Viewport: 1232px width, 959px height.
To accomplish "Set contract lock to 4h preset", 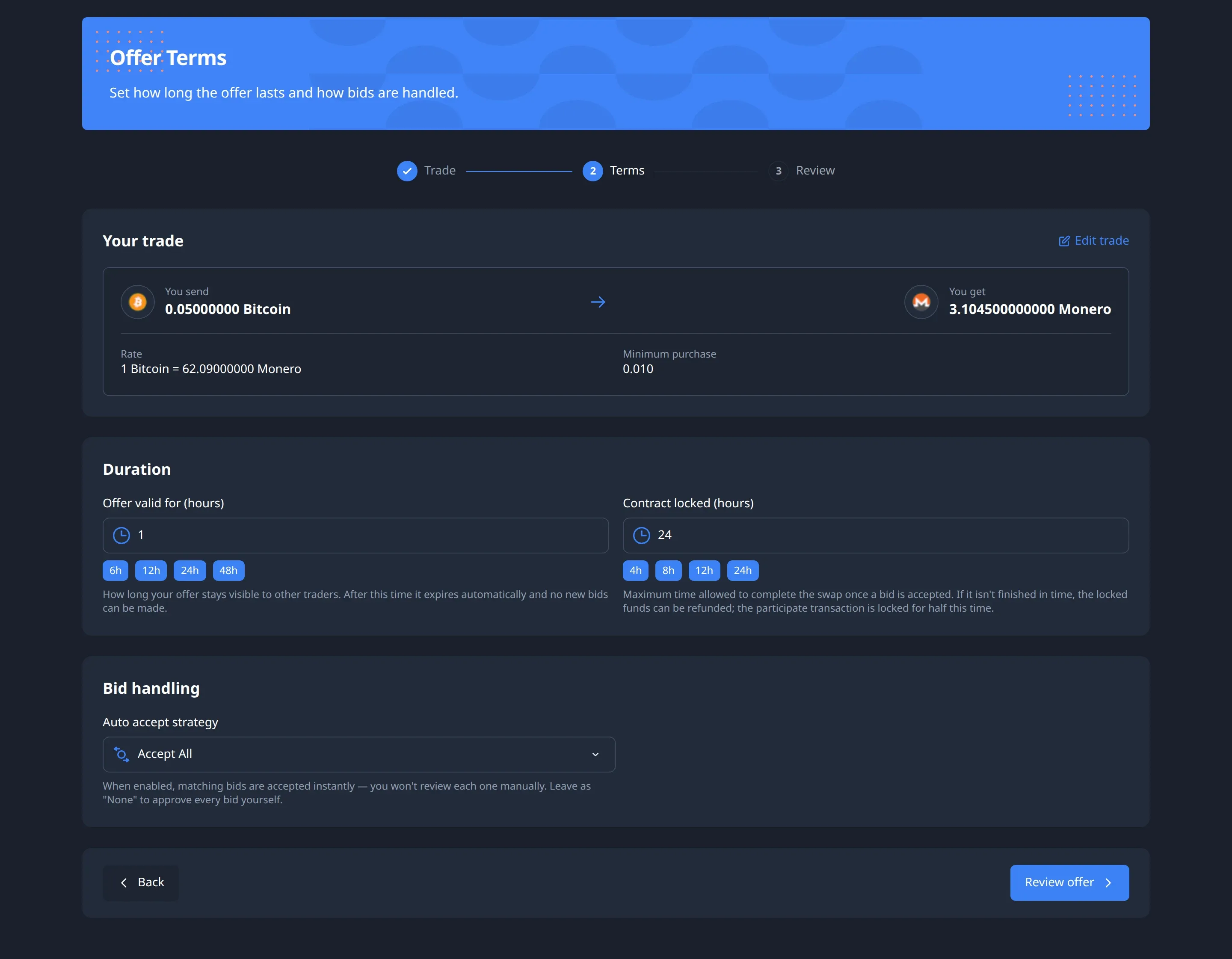I will point(636,570).
